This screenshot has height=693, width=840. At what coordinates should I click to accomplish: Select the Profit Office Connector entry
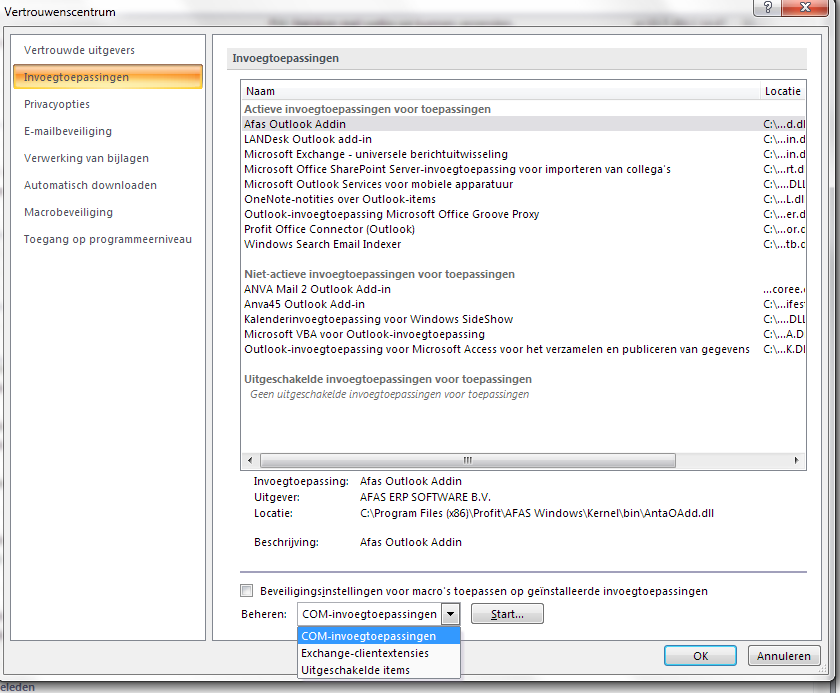coord(330,228)
